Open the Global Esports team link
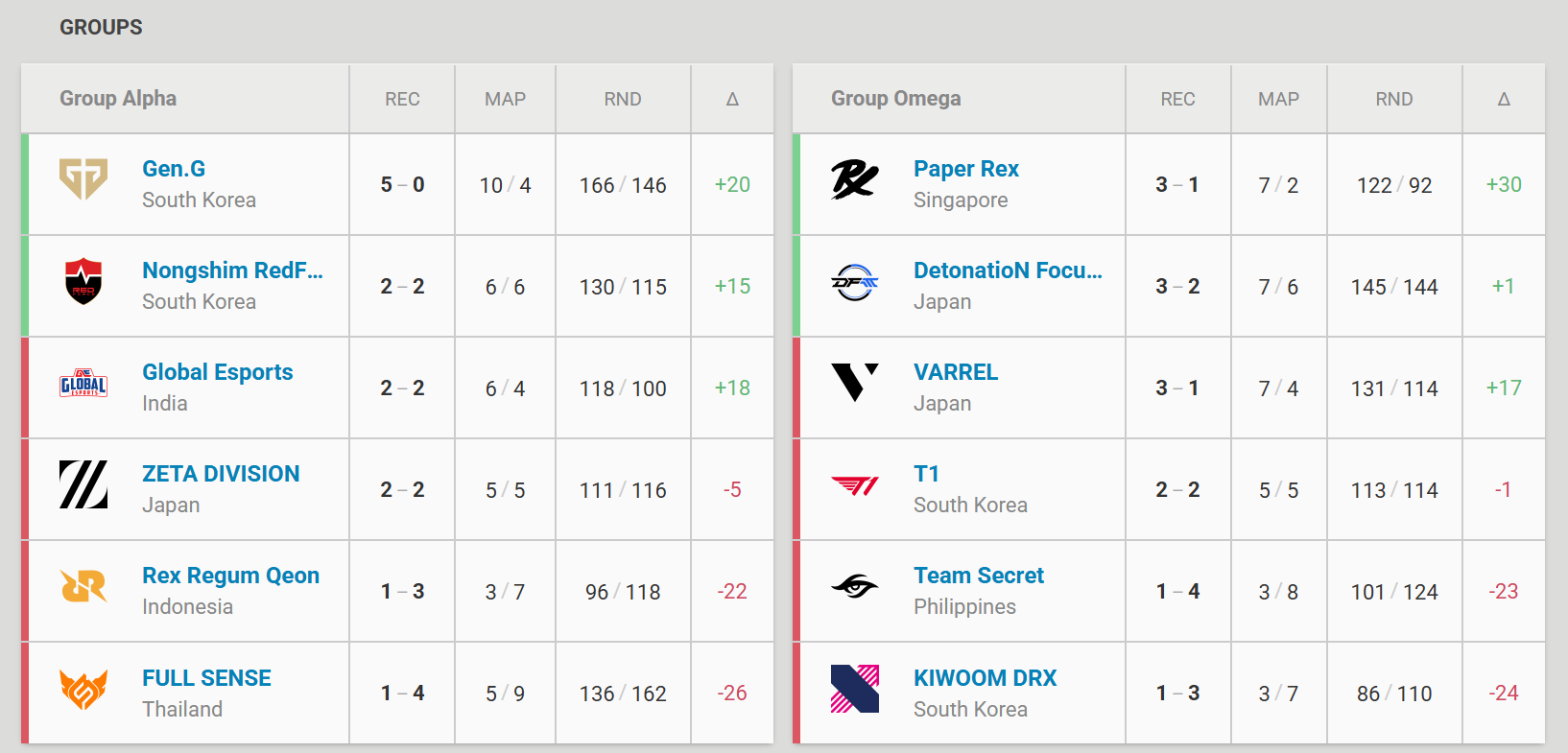 tap(218, 372)
